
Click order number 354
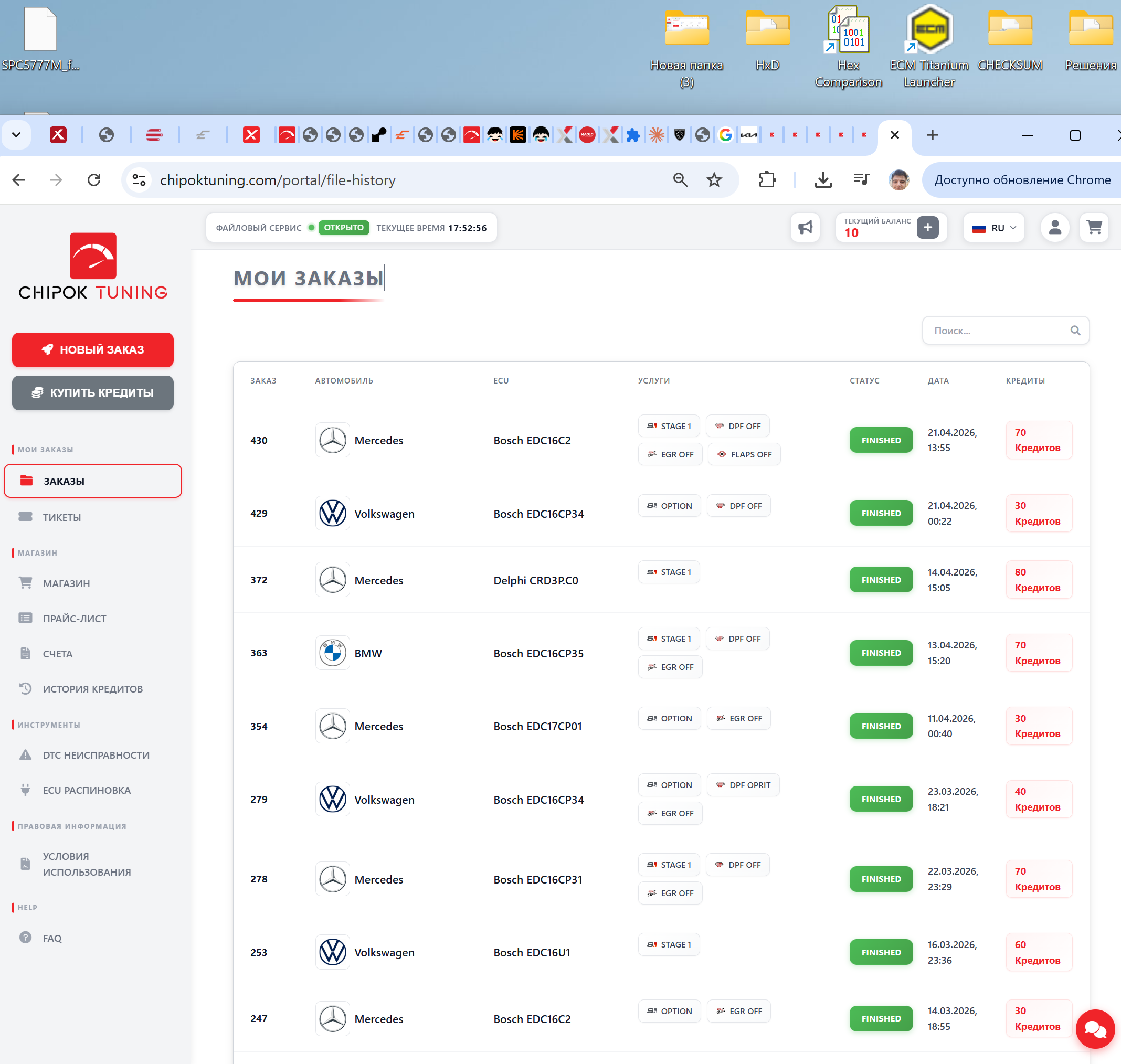point(259,726)
